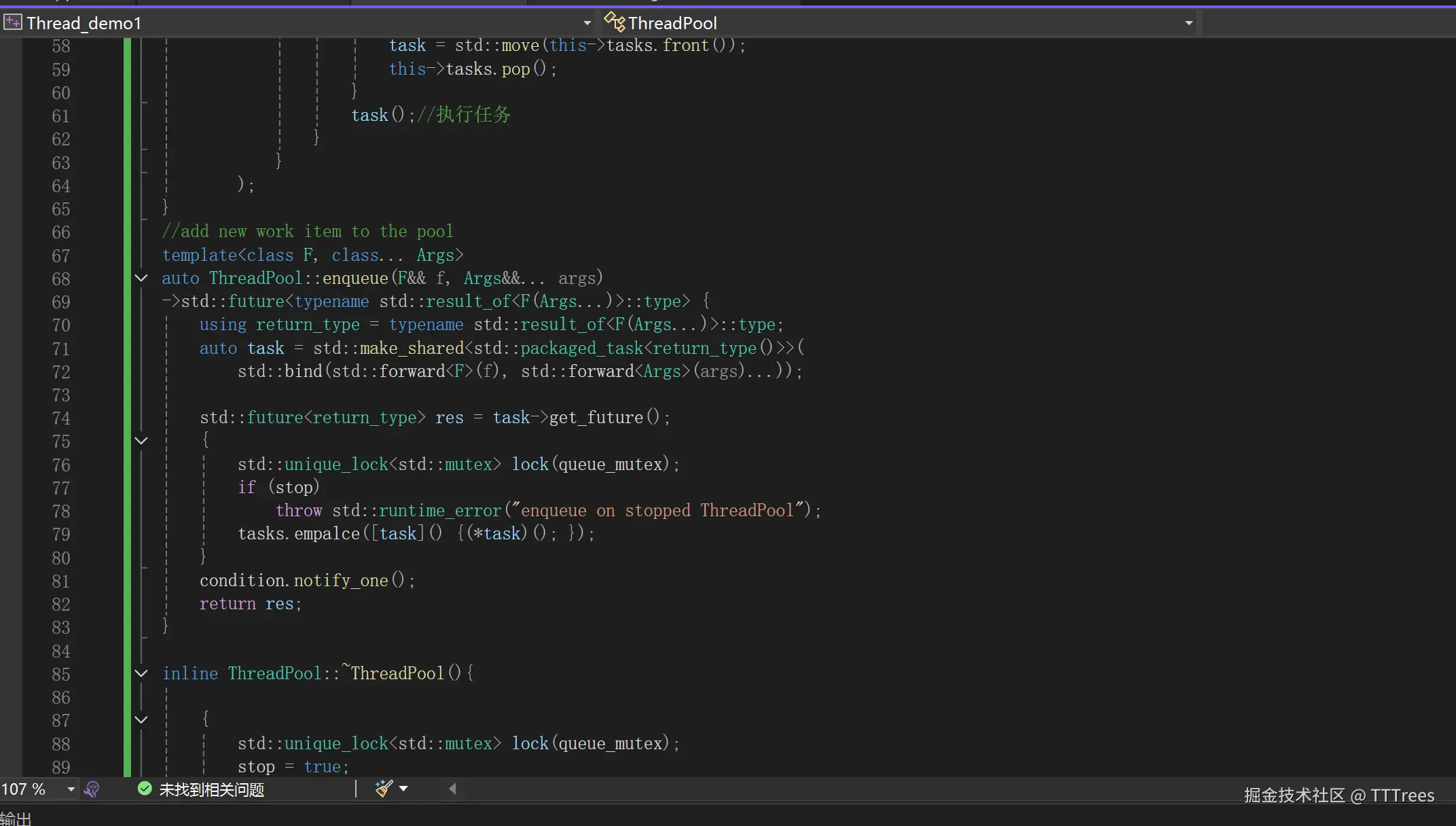Click the runtime_error text on line 78
The width and height of the screenshot is (1456, 826).
coord(439,511)
